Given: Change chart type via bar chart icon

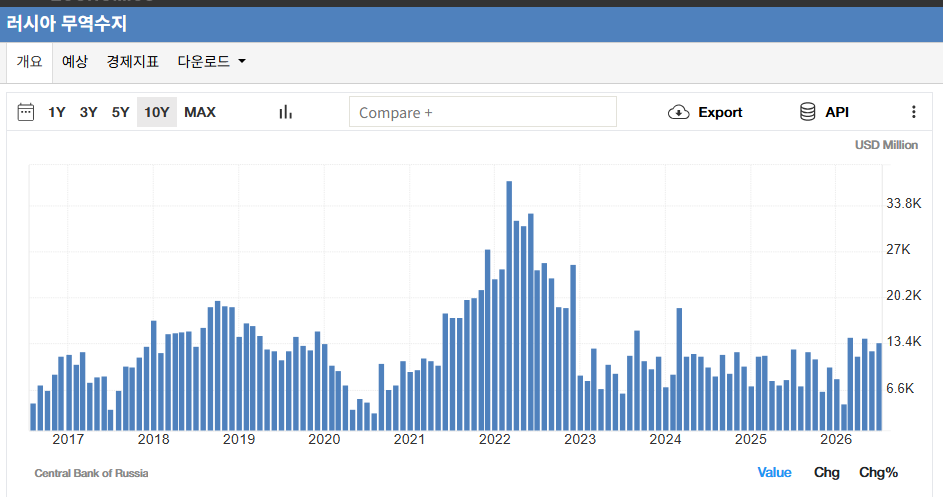Looking at the screenshot, I should [286, 112].
